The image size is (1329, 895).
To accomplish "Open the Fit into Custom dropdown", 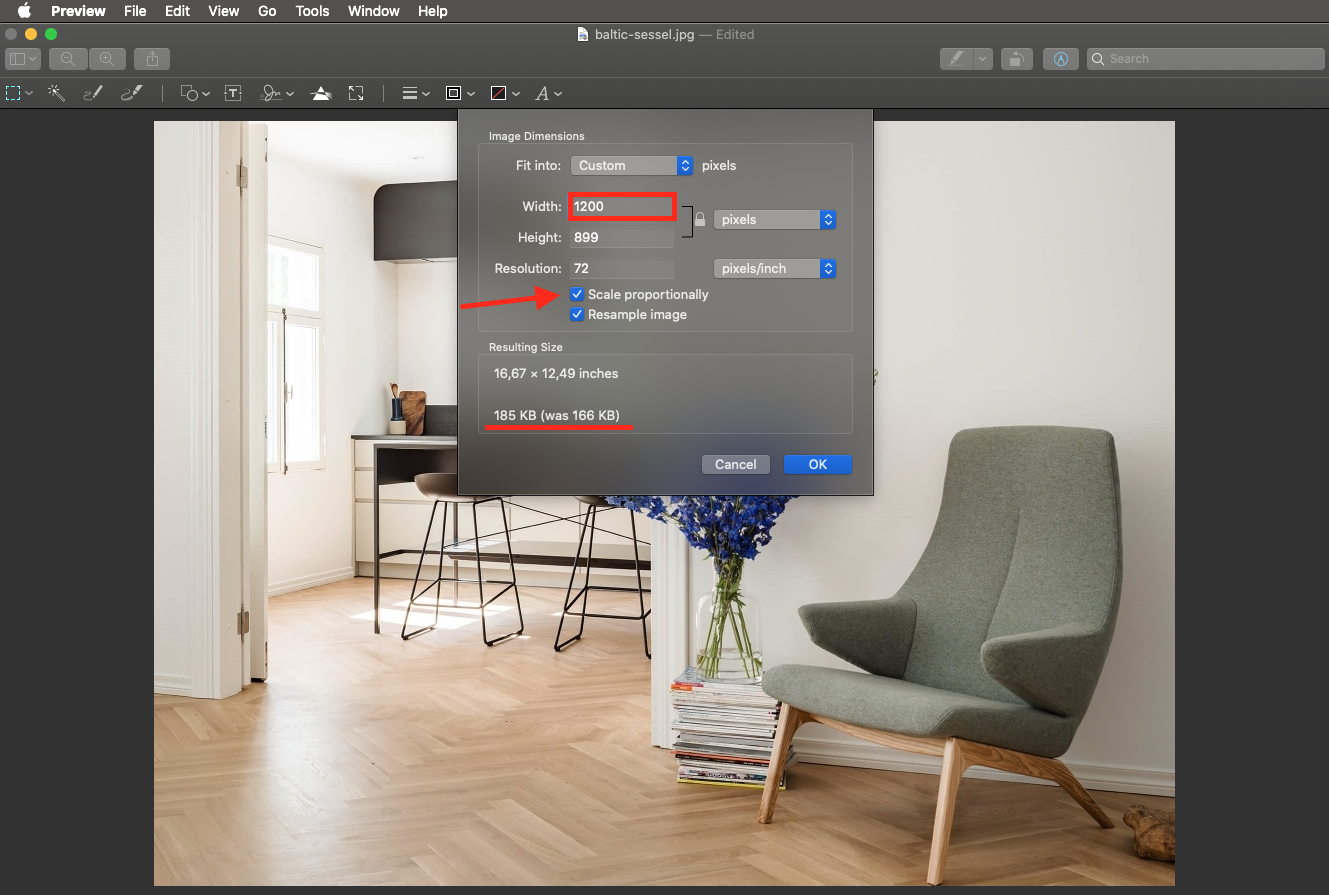I will pos(632,165).
